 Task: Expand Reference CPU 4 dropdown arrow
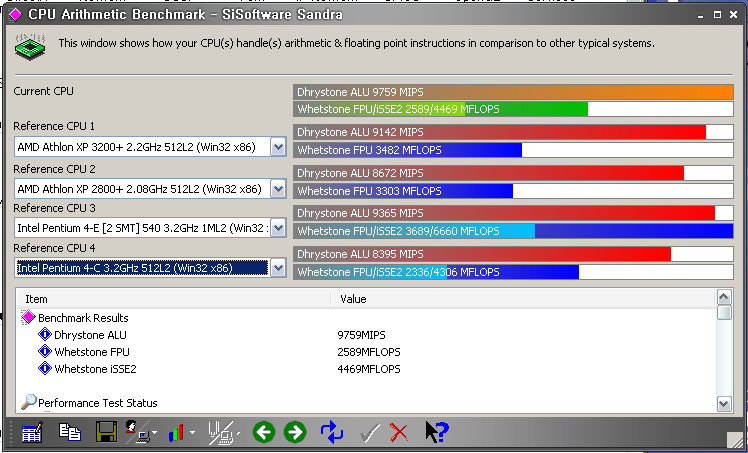point(278,268)
